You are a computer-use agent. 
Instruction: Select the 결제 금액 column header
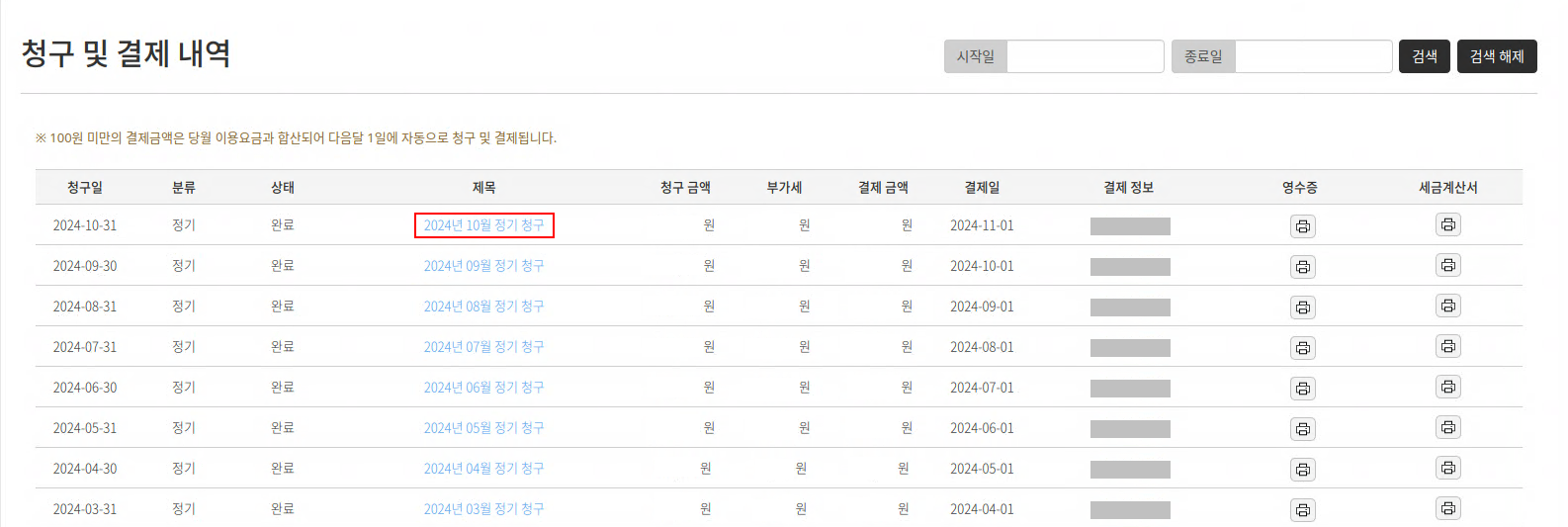[884, 187]
